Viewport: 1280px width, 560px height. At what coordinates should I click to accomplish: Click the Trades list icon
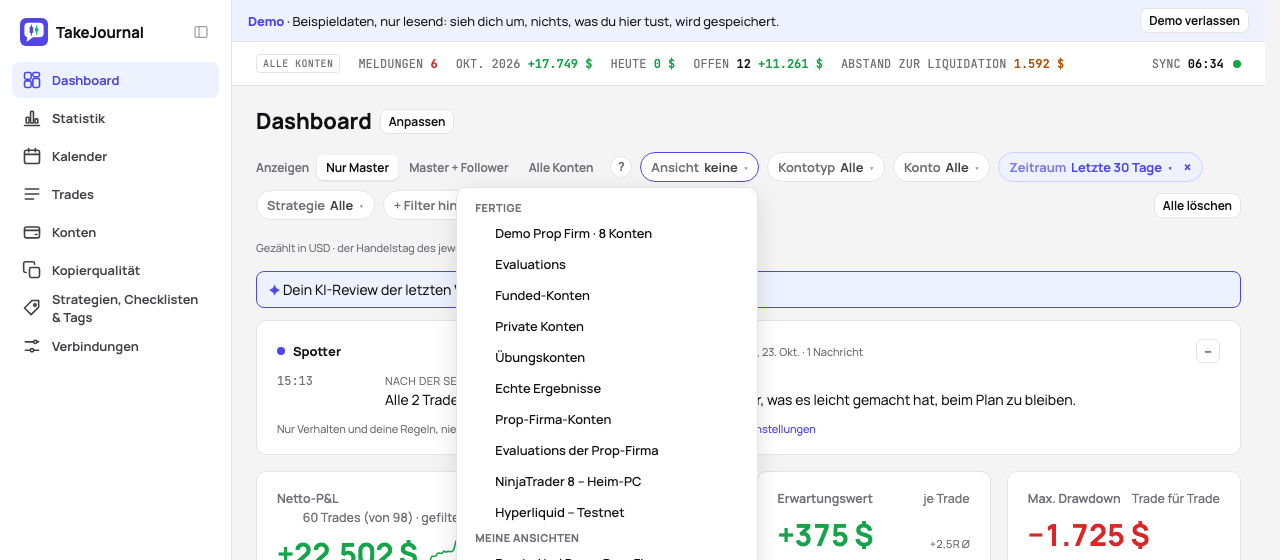32,194
